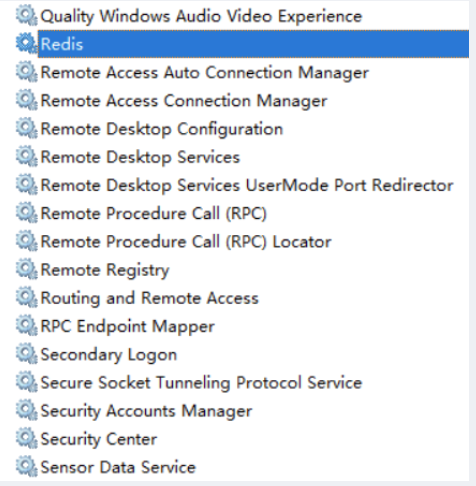Viewport: 476px width, 486px height.
Task: Select Remote Access Connection Manager service
Action: pyautogui.click(x=184, y=101)
